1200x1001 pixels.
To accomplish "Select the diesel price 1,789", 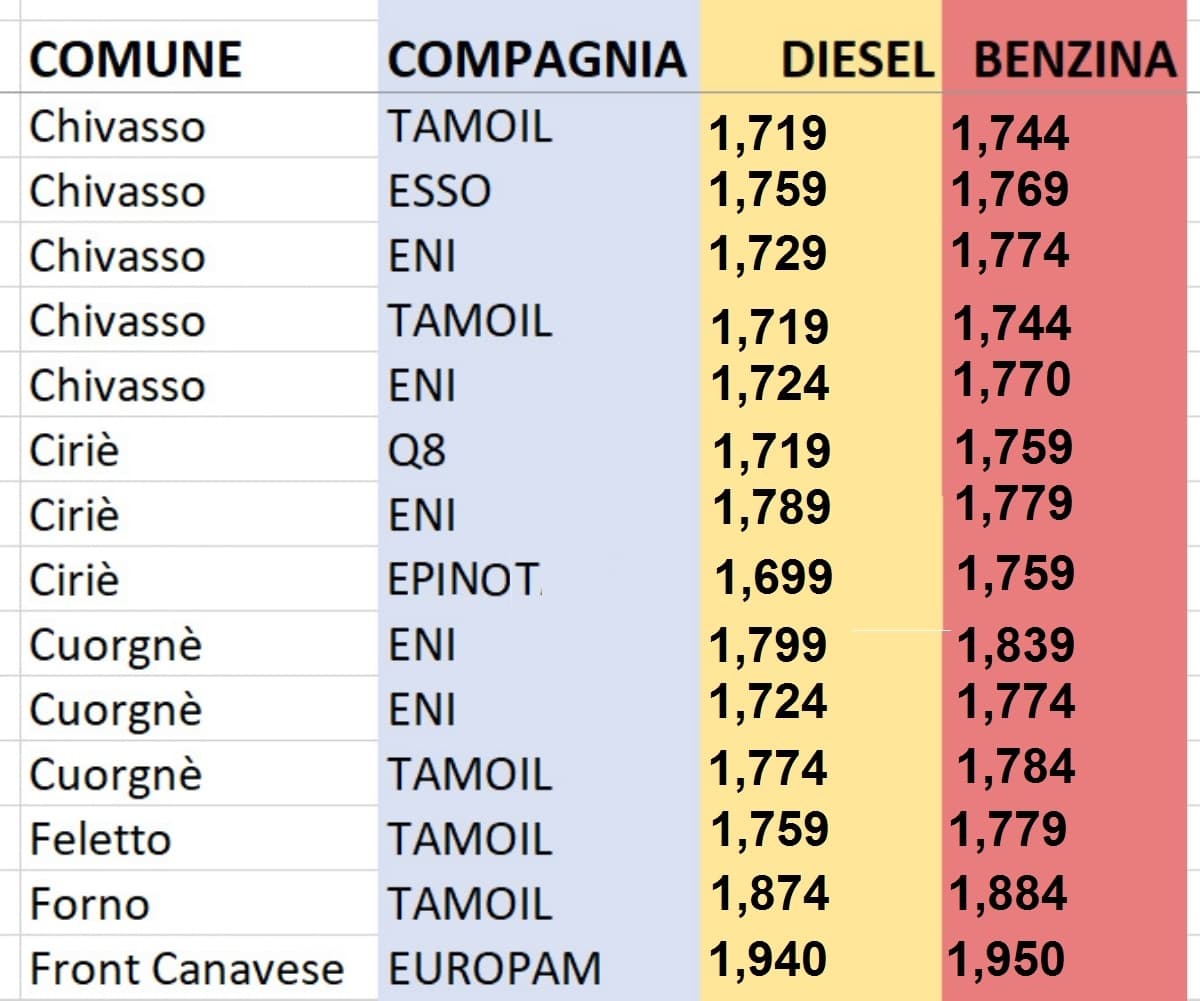I will tap(771, 507).
